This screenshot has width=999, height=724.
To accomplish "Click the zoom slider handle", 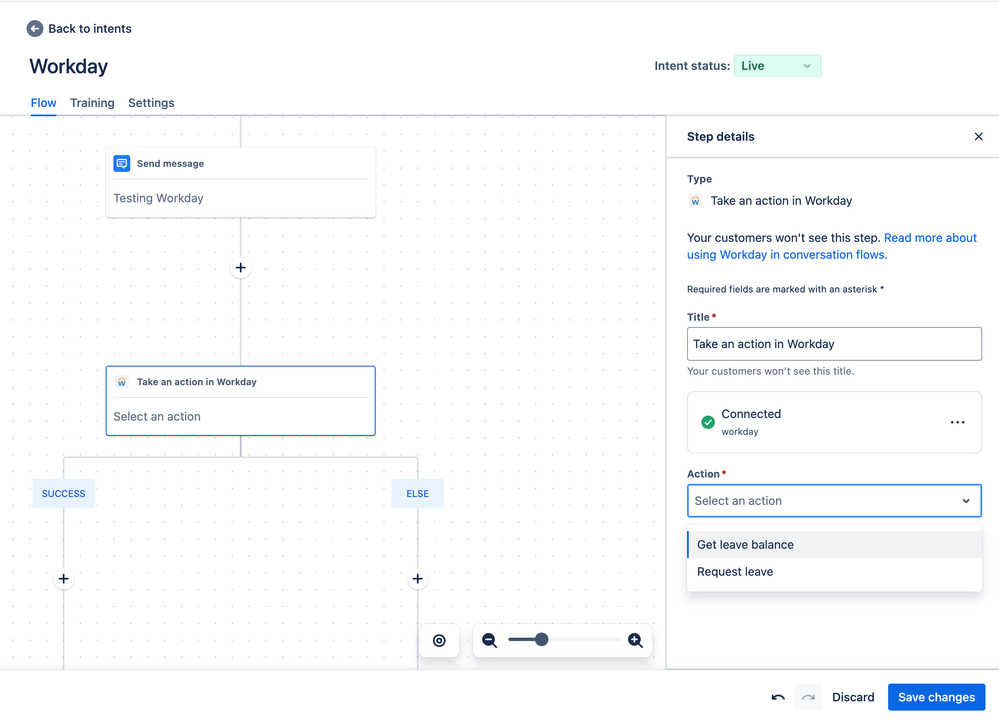I will tap(541, 639).
